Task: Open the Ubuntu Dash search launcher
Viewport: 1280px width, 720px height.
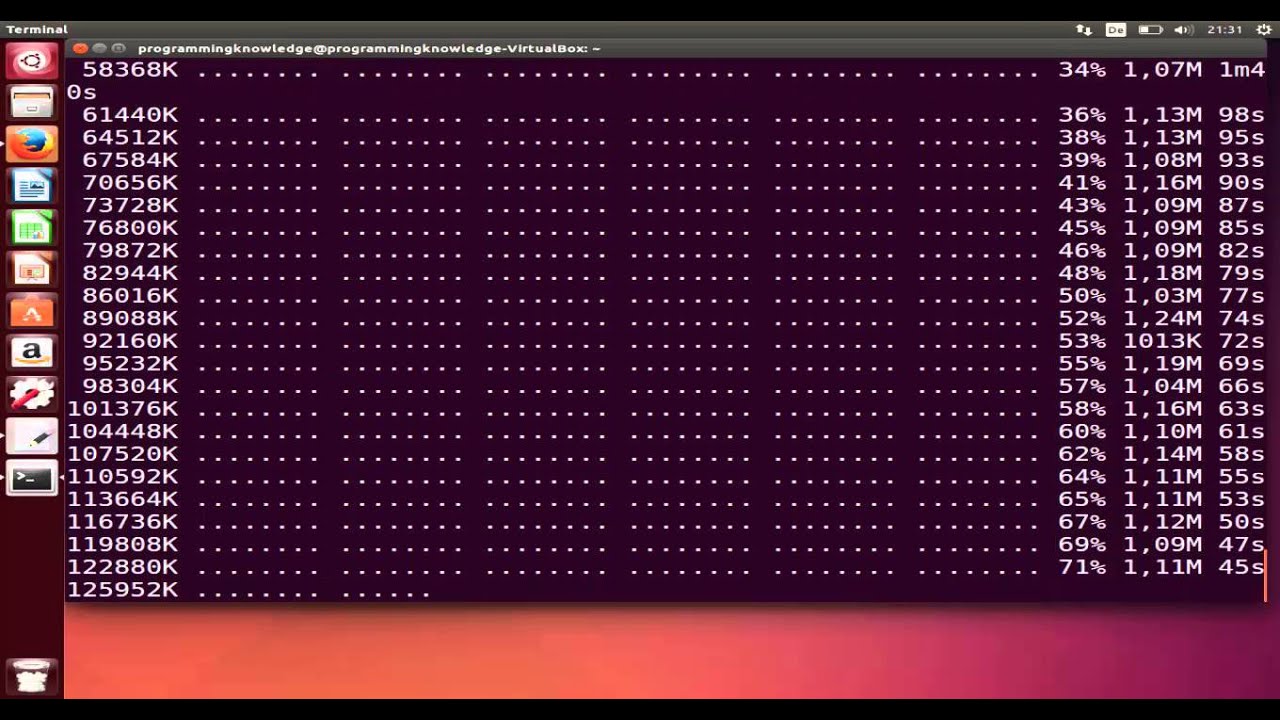Action: [31, 62]
